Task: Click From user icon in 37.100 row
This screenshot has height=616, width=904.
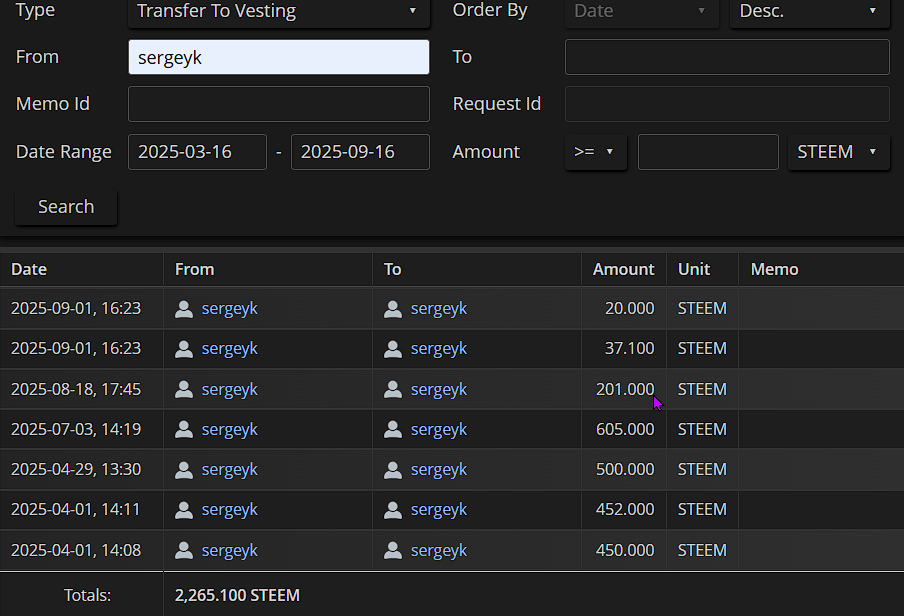Action: point(184,349)
